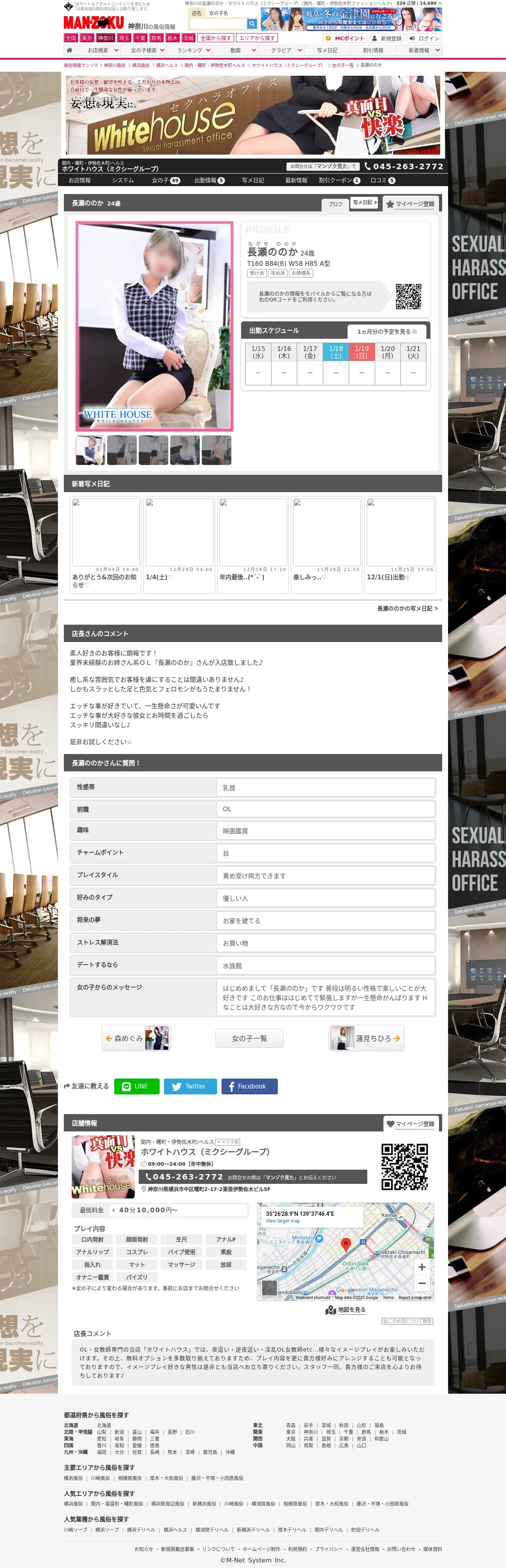Click the 女の子名 search input field
Image resolution: width=506 pixels, height=1568 pixels.
point(218,24)
